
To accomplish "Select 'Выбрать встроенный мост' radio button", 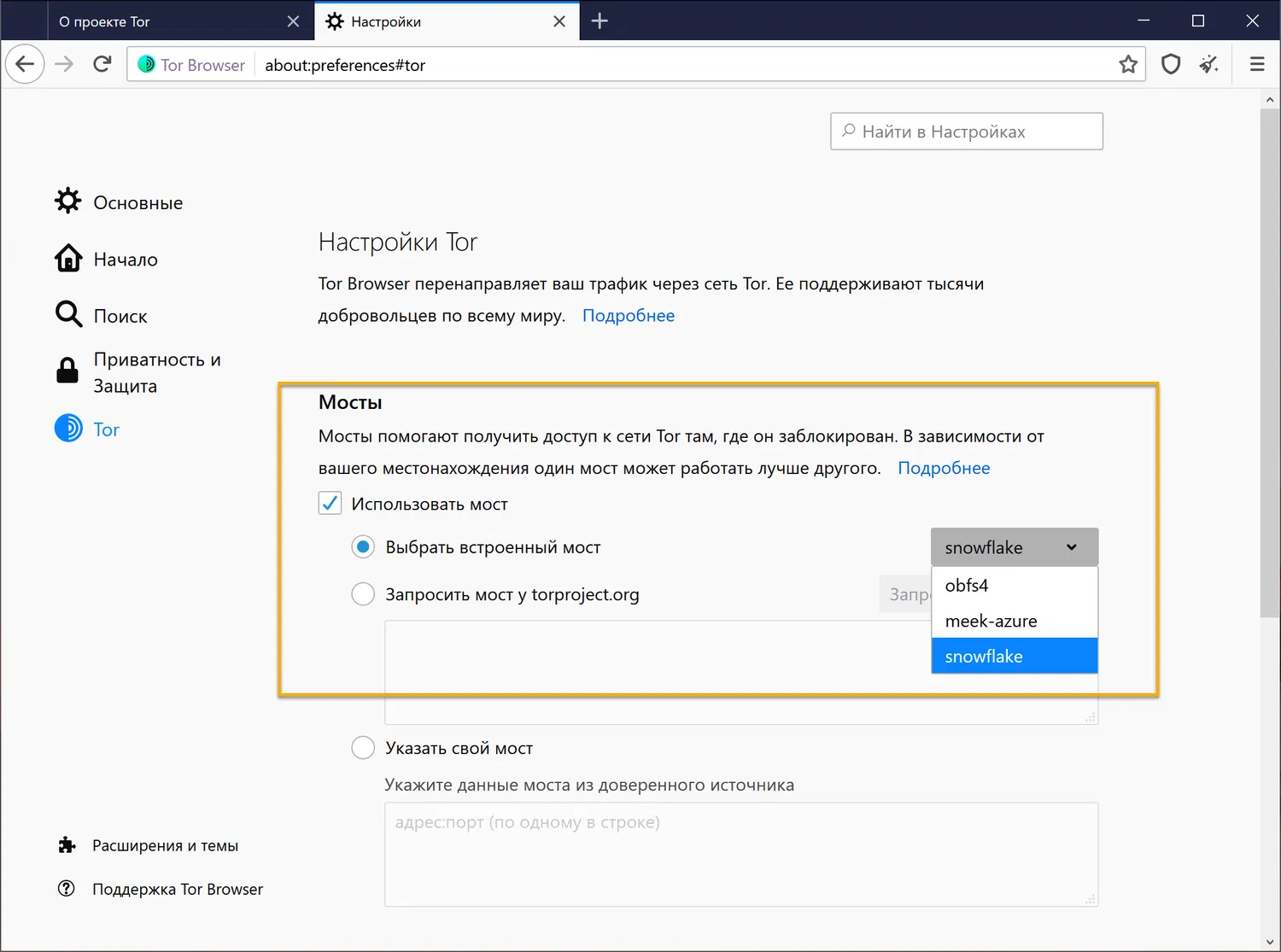I will tap(363, 546).
